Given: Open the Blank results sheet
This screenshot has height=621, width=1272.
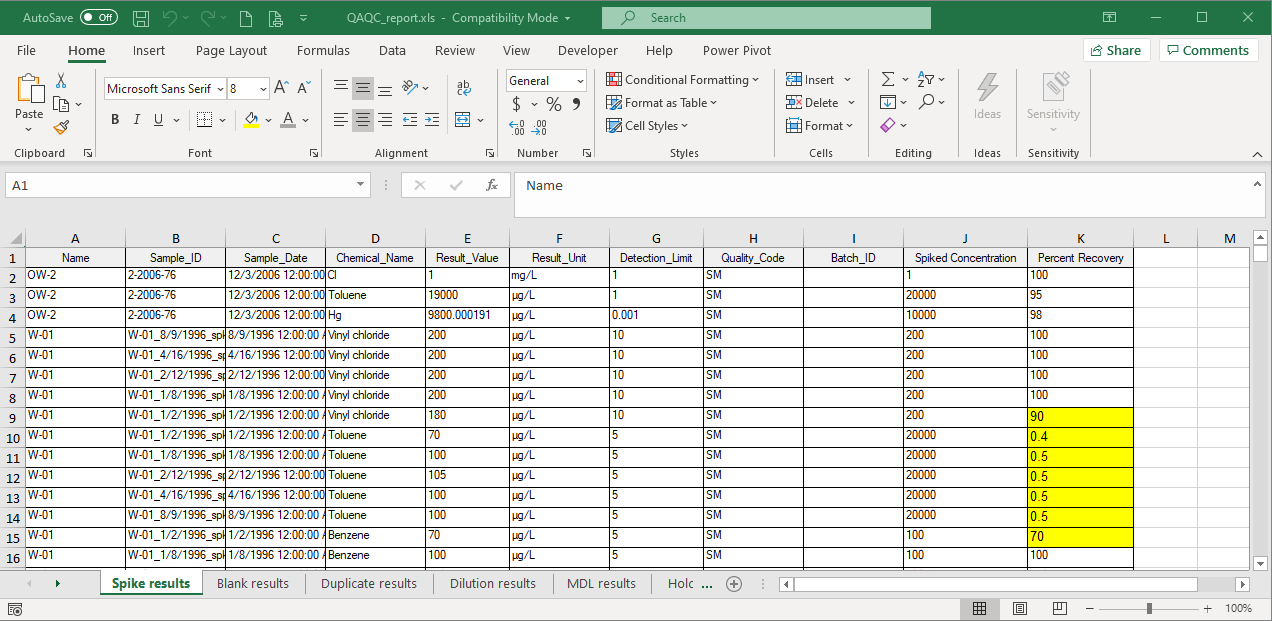Looking at the screenshot, I should 254,583.
